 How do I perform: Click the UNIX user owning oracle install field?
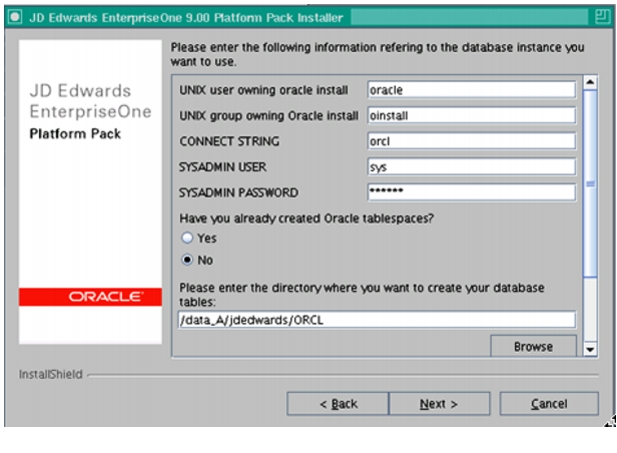[x=471, y=90]
